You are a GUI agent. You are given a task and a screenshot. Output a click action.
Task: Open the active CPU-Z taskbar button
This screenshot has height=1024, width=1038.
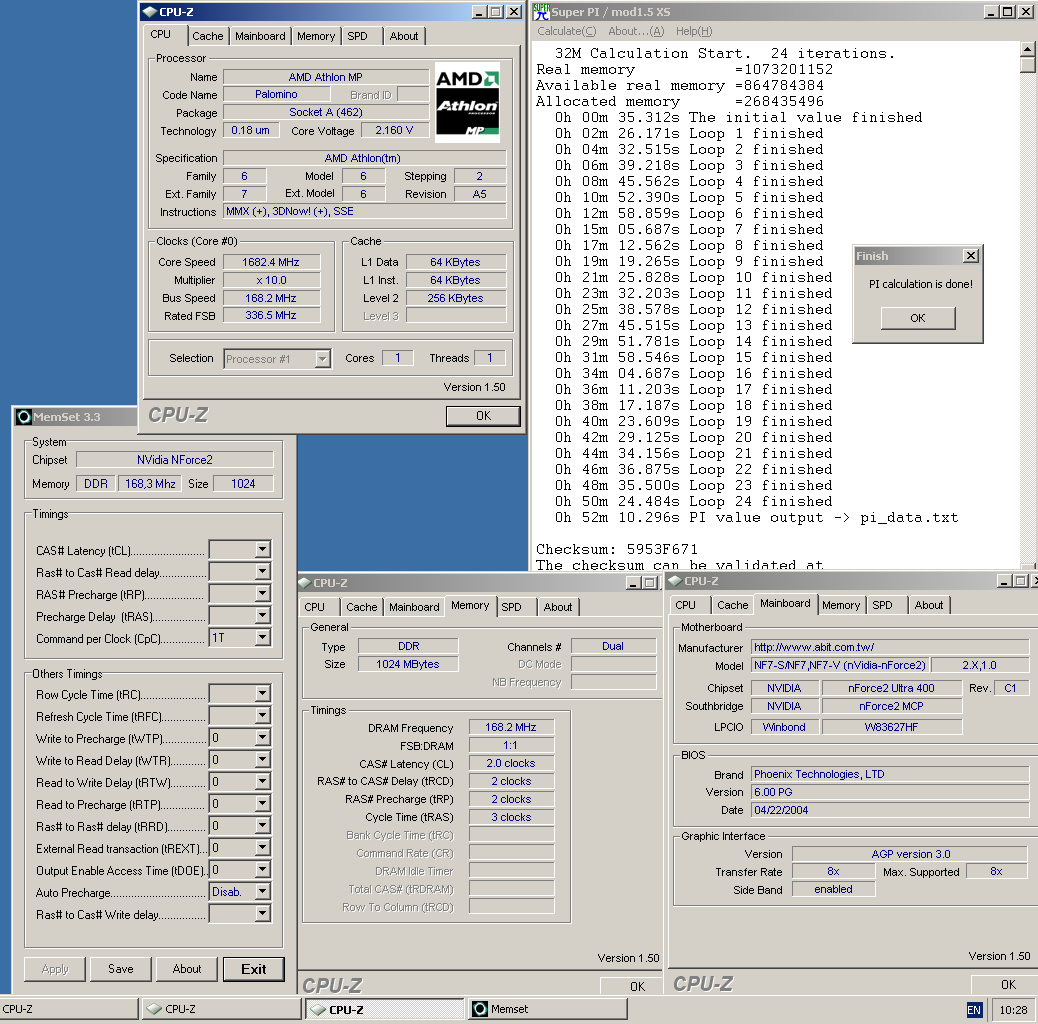(x=386, y=1009)
